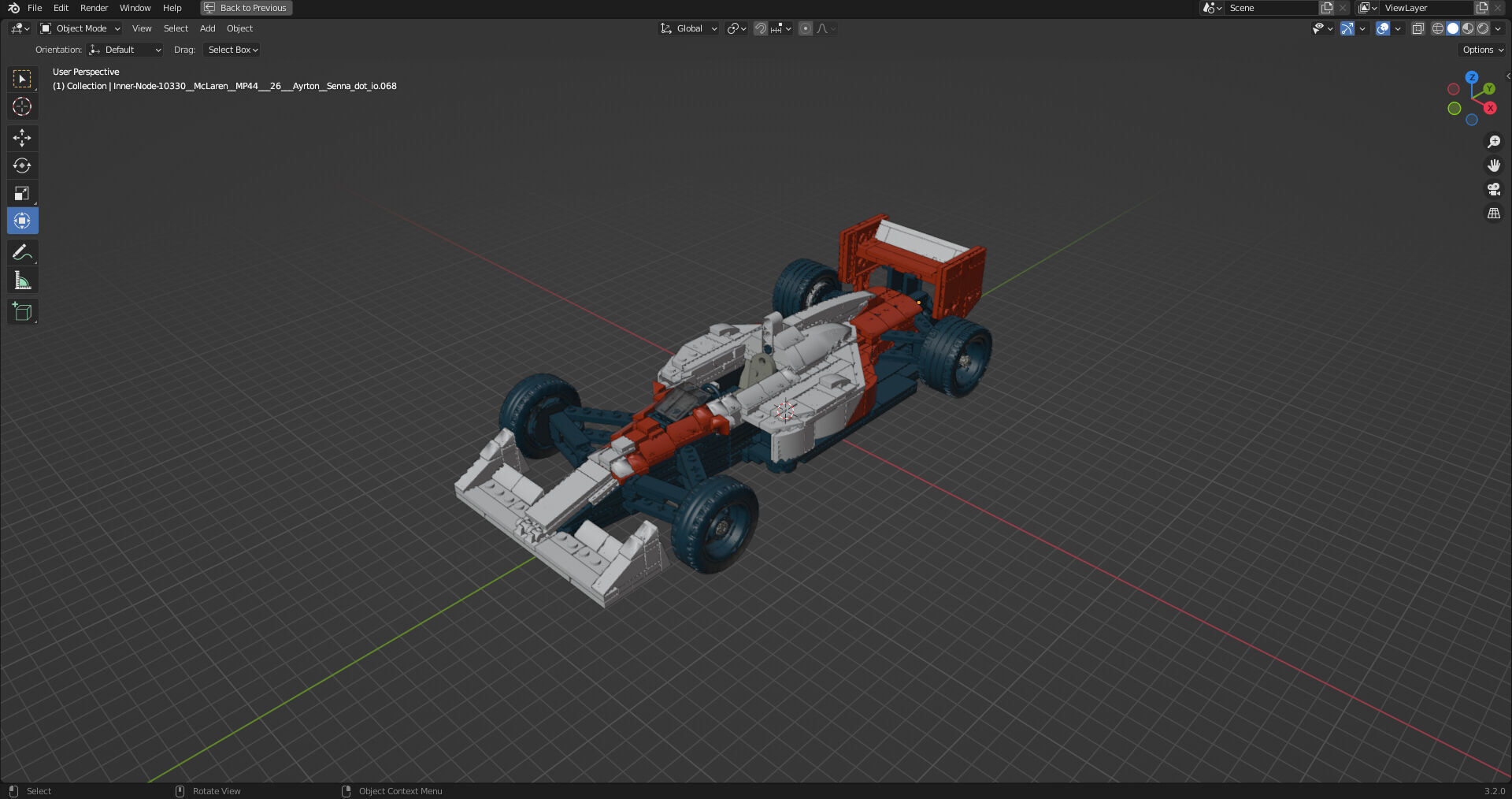1512x799 pixels.
Task: Click the McLaren car model
Action: tap(721, 410)
